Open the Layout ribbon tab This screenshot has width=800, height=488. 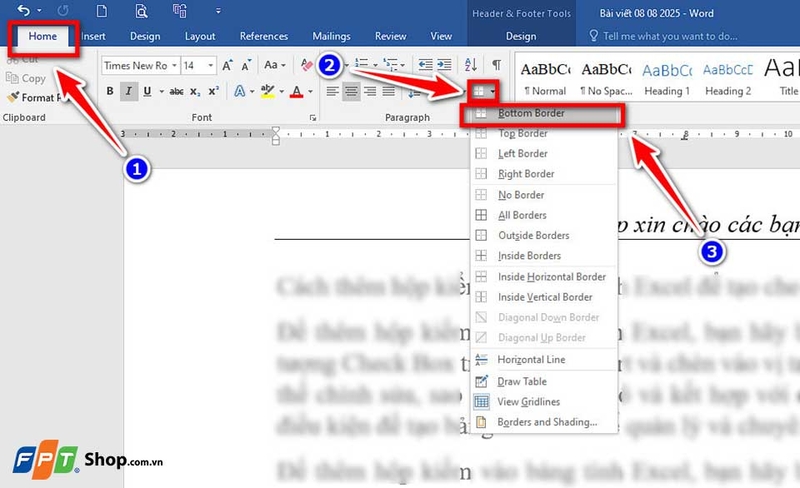[x=200, y=36]
